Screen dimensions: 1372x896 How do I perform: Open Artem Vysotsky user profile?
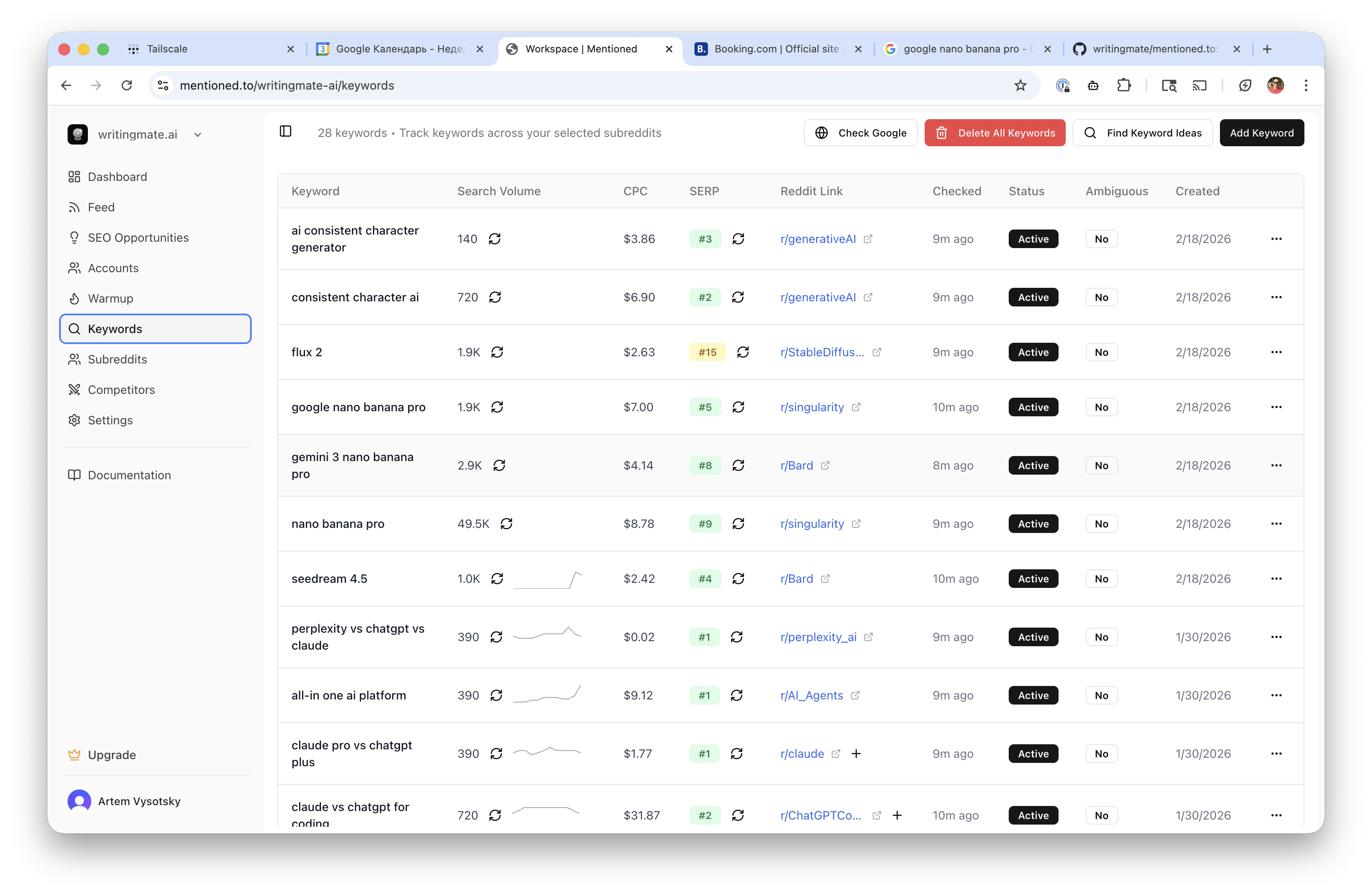(x=155, y=801)
